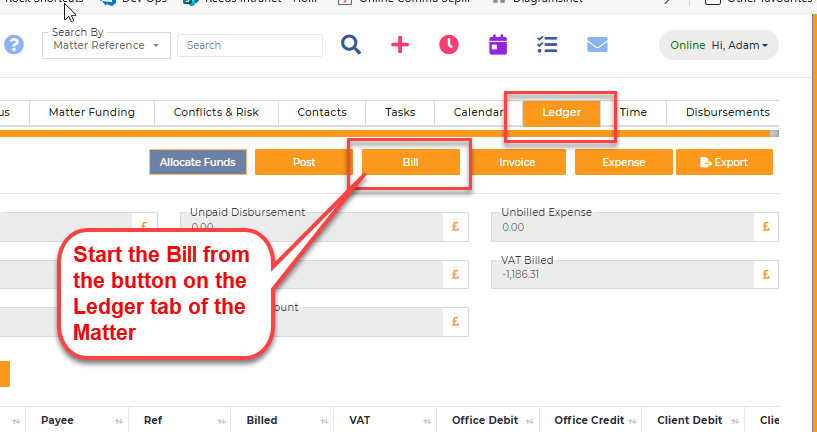Image resolution: width=817 pixels, height=432 pixels.
Task: Open the Dev Ops bookmark
Action: [x=134, y=2]
